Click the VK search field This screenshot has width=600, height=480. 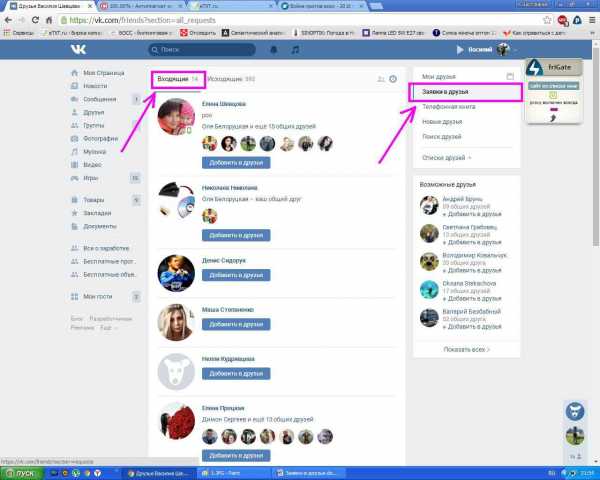tap(202, 50)
